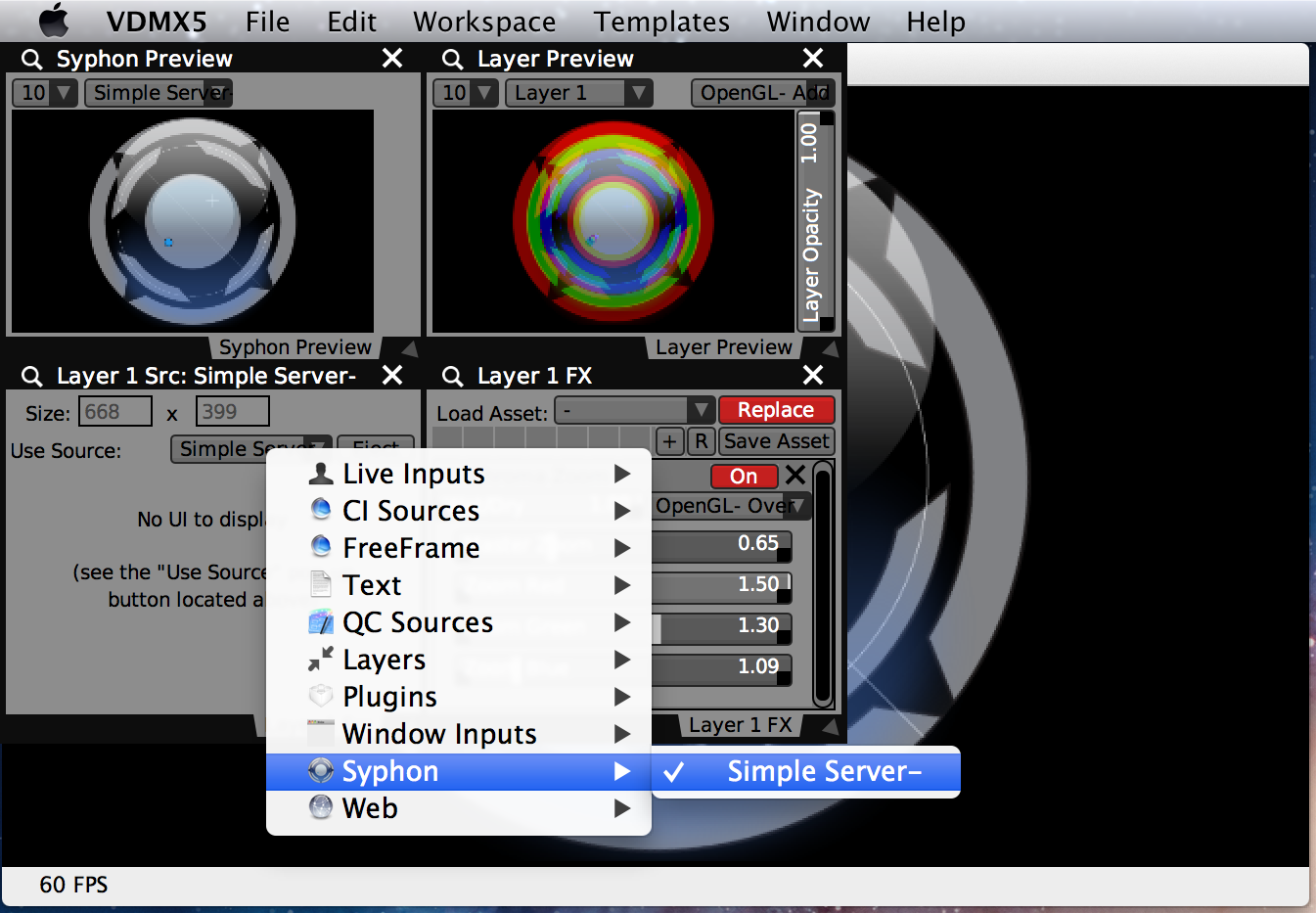Open the Workspace menu
1316x913 pixels.
(x=484, y=22)
